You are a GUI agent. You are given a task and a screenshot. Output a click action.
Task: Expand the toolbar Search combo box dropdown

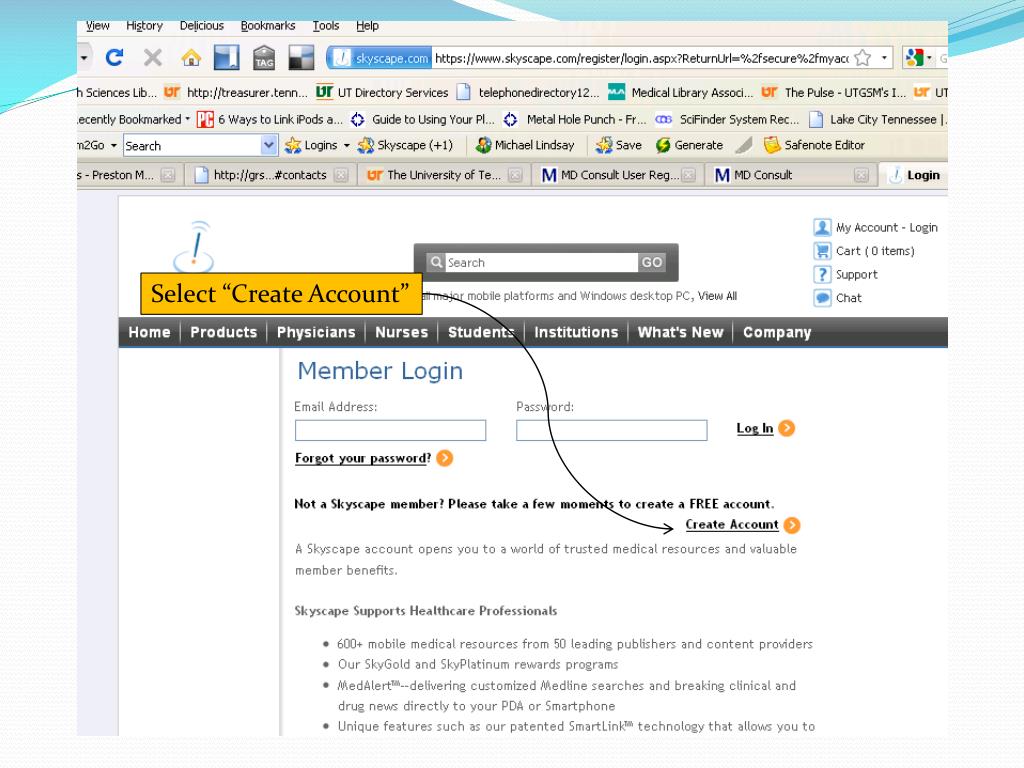click(269, 145)
